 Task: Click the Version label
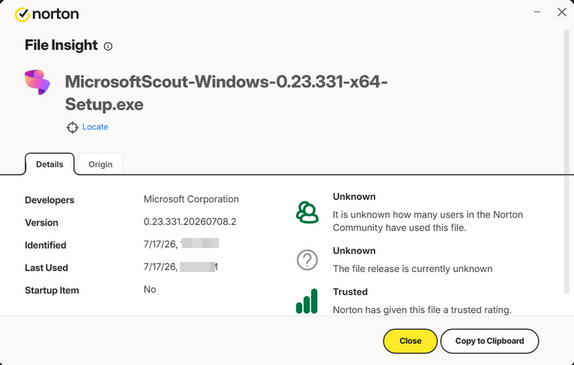point(41,223)
